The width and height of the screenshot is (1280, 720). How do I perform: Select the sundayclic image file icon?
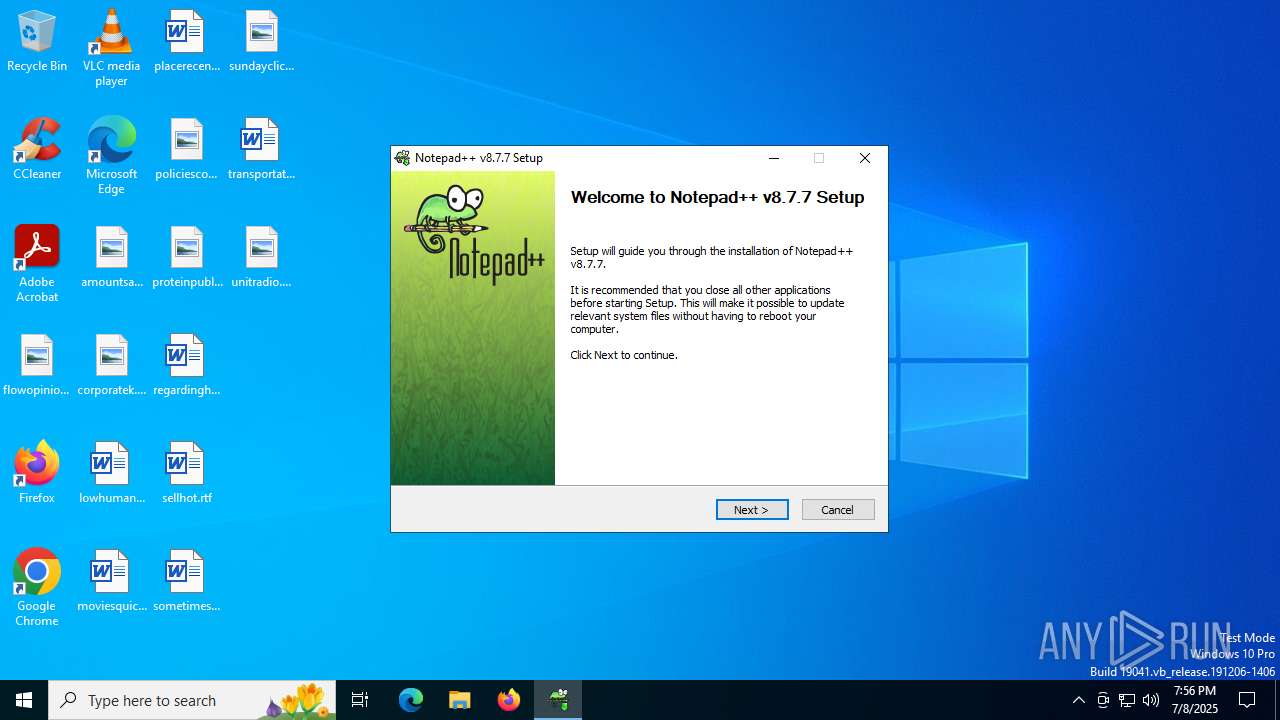261,41
